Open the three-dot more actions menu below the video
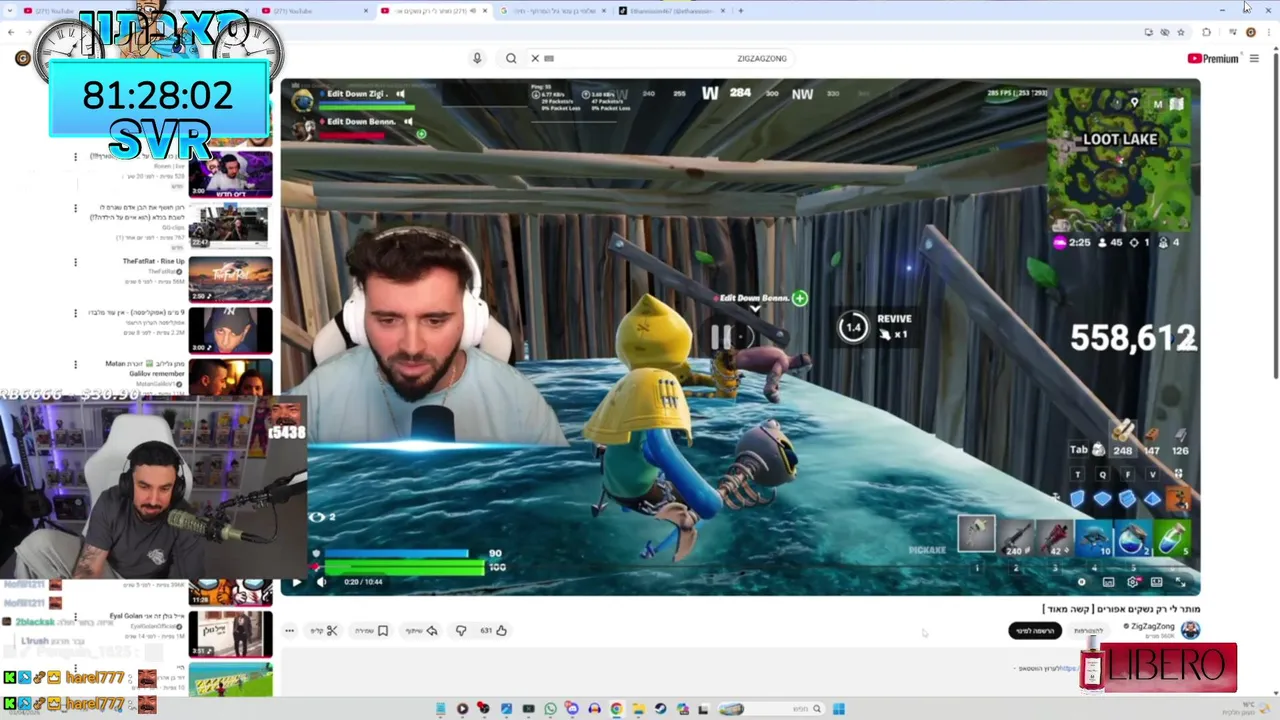 (x=289, y=630)
